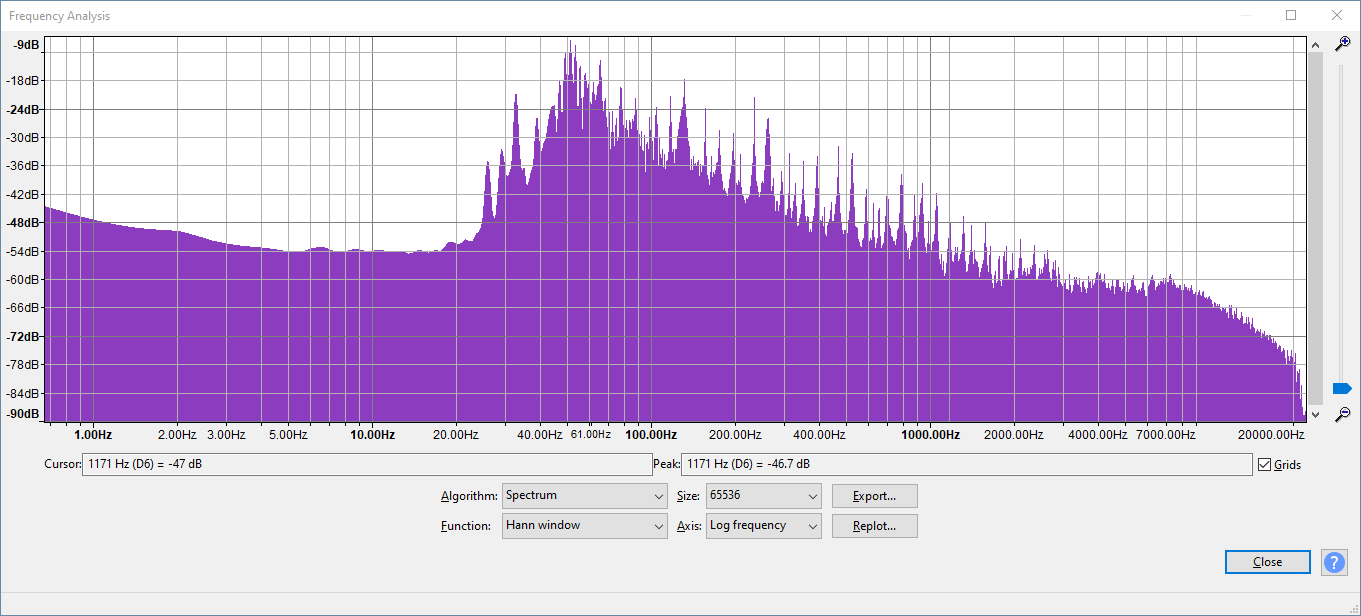Maximize the Frequency Analysis window
1361x616 pixels.
click(x=1291, y=15)
